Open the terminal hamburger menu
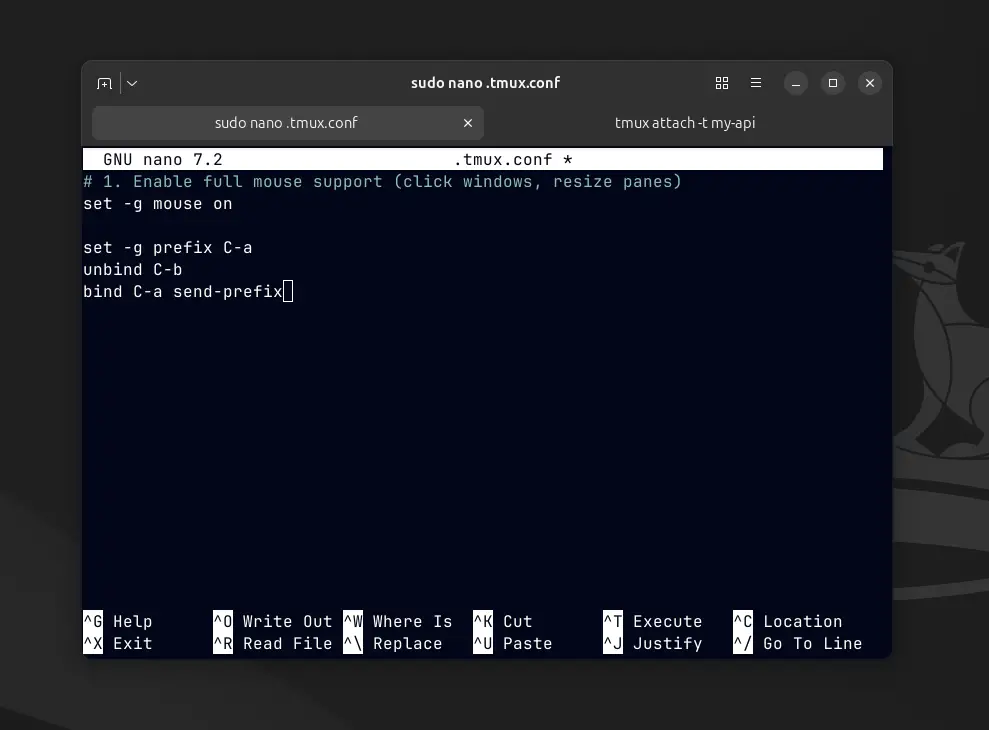 756,83
